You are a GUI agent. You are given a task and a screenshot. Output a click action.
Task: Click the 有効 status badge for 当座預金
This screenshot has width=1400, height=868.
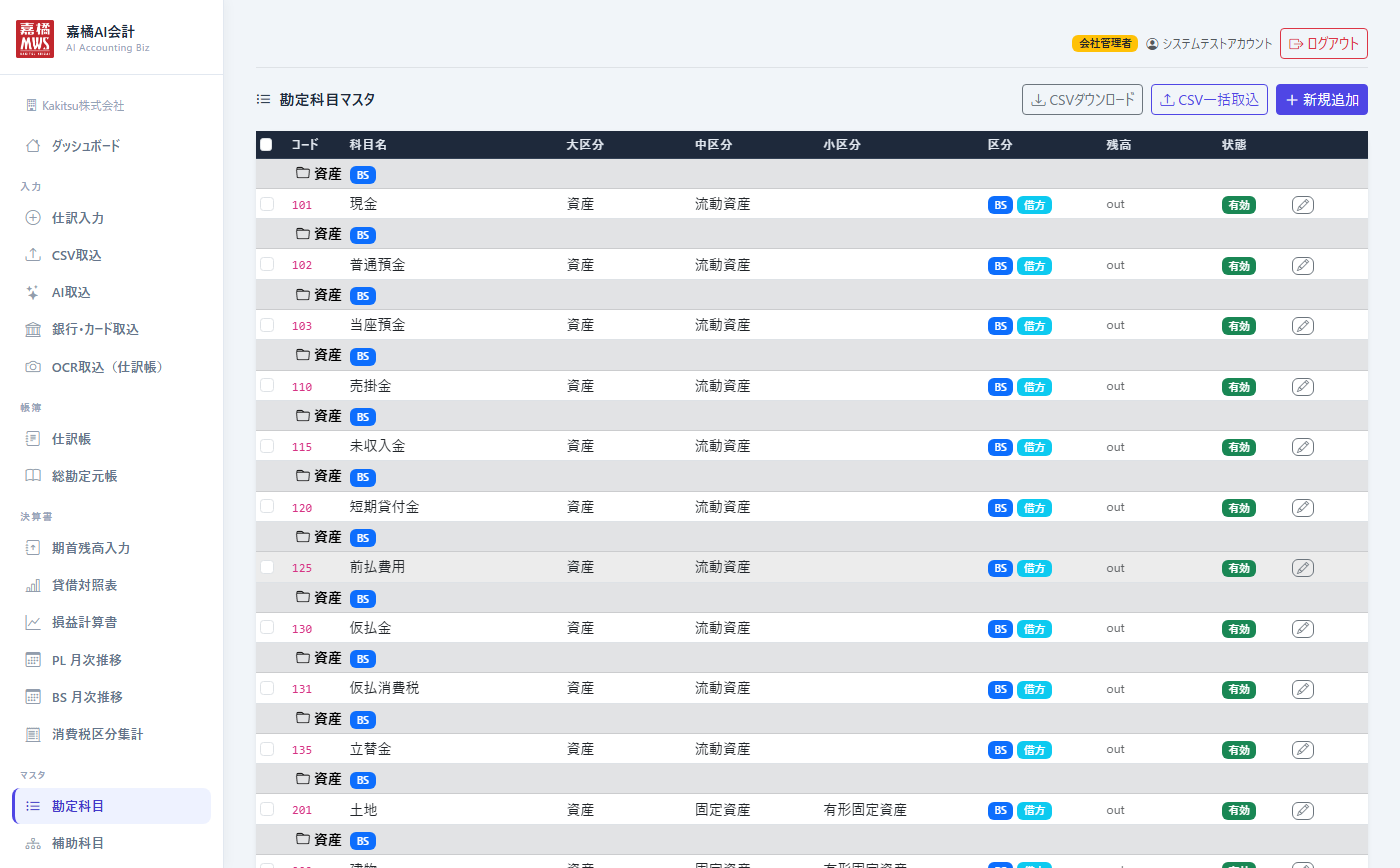click(x=1239, y=326)
